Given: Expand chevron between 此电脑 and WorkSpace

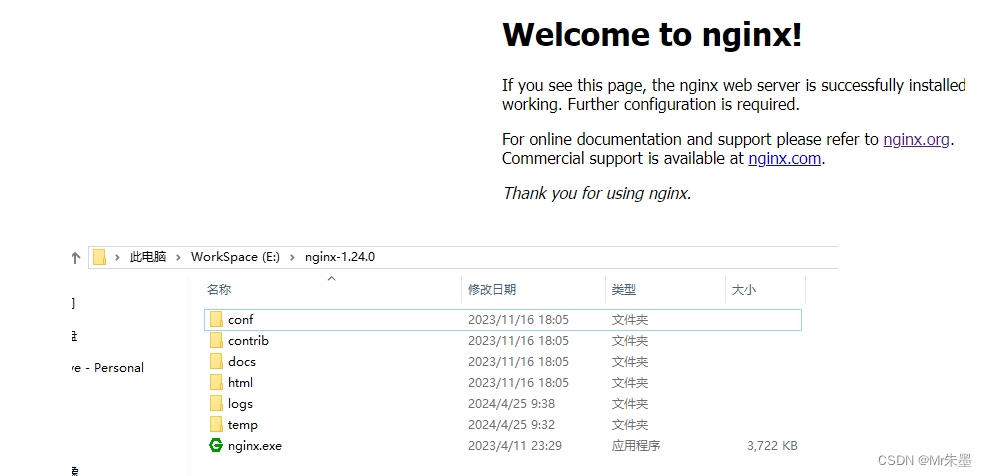Looking at the screenshot, I should pos(179,257).
